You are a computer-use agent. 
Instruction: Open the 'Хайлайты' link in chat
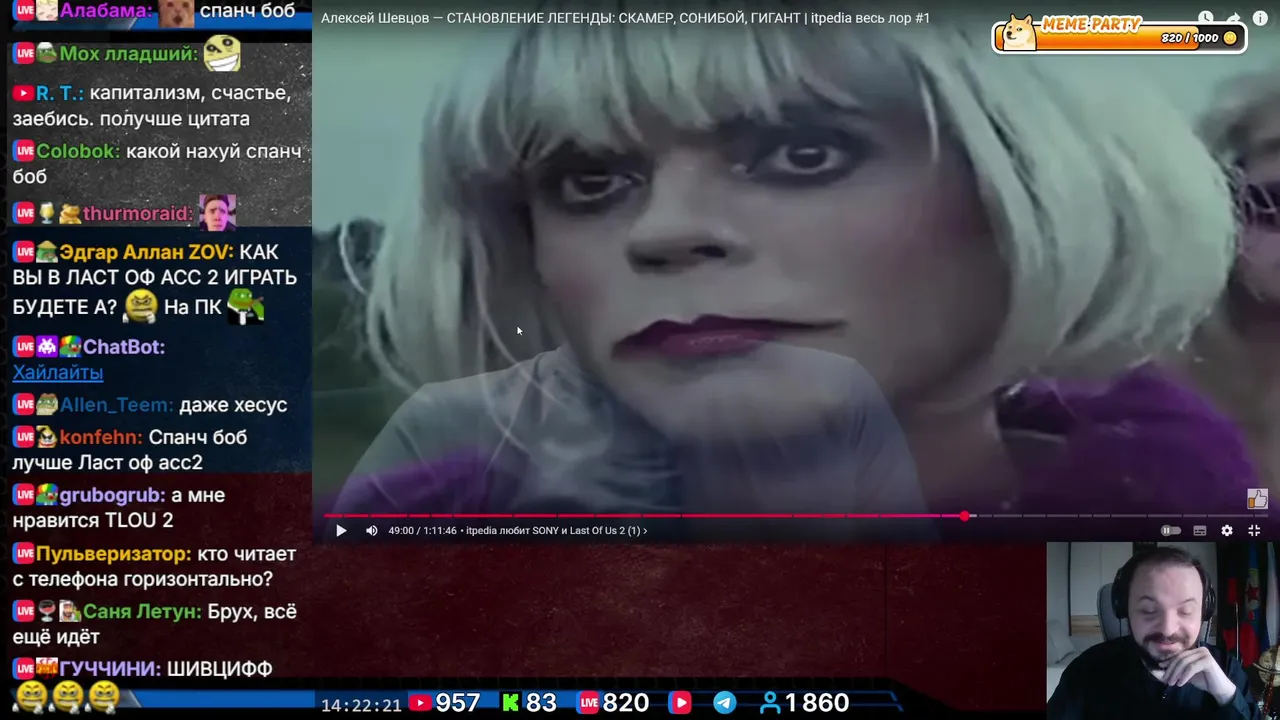58,372
